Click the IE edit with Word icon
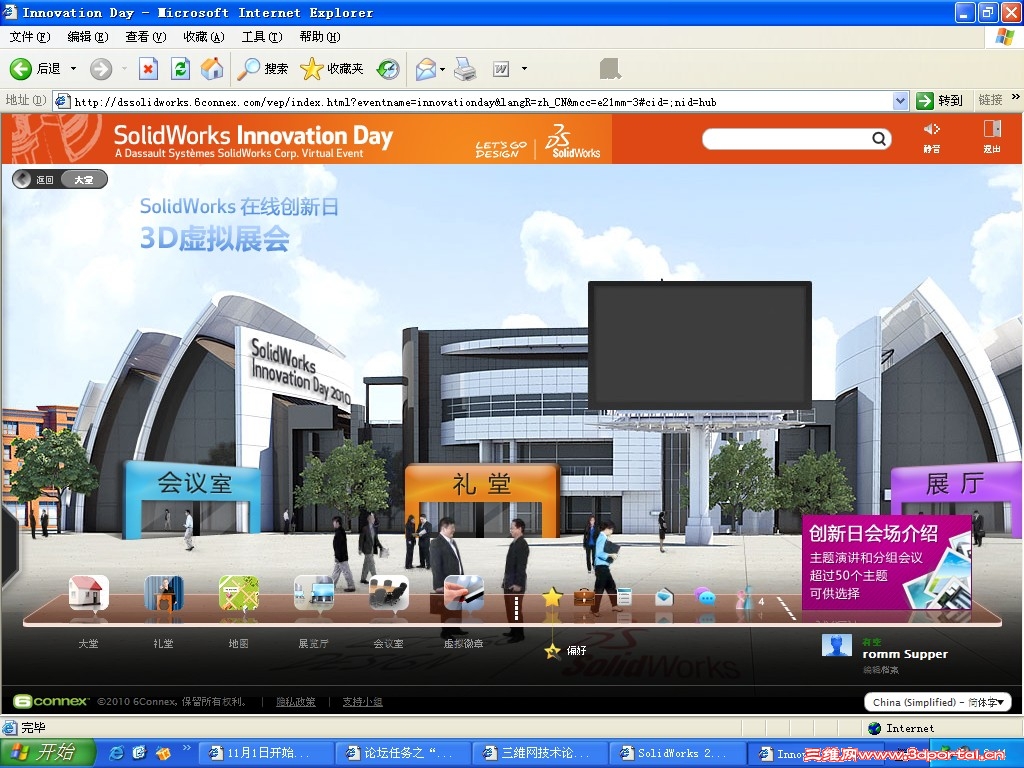Image resolution: width=1024 pixels, height=768 pixels. [501, 69]
